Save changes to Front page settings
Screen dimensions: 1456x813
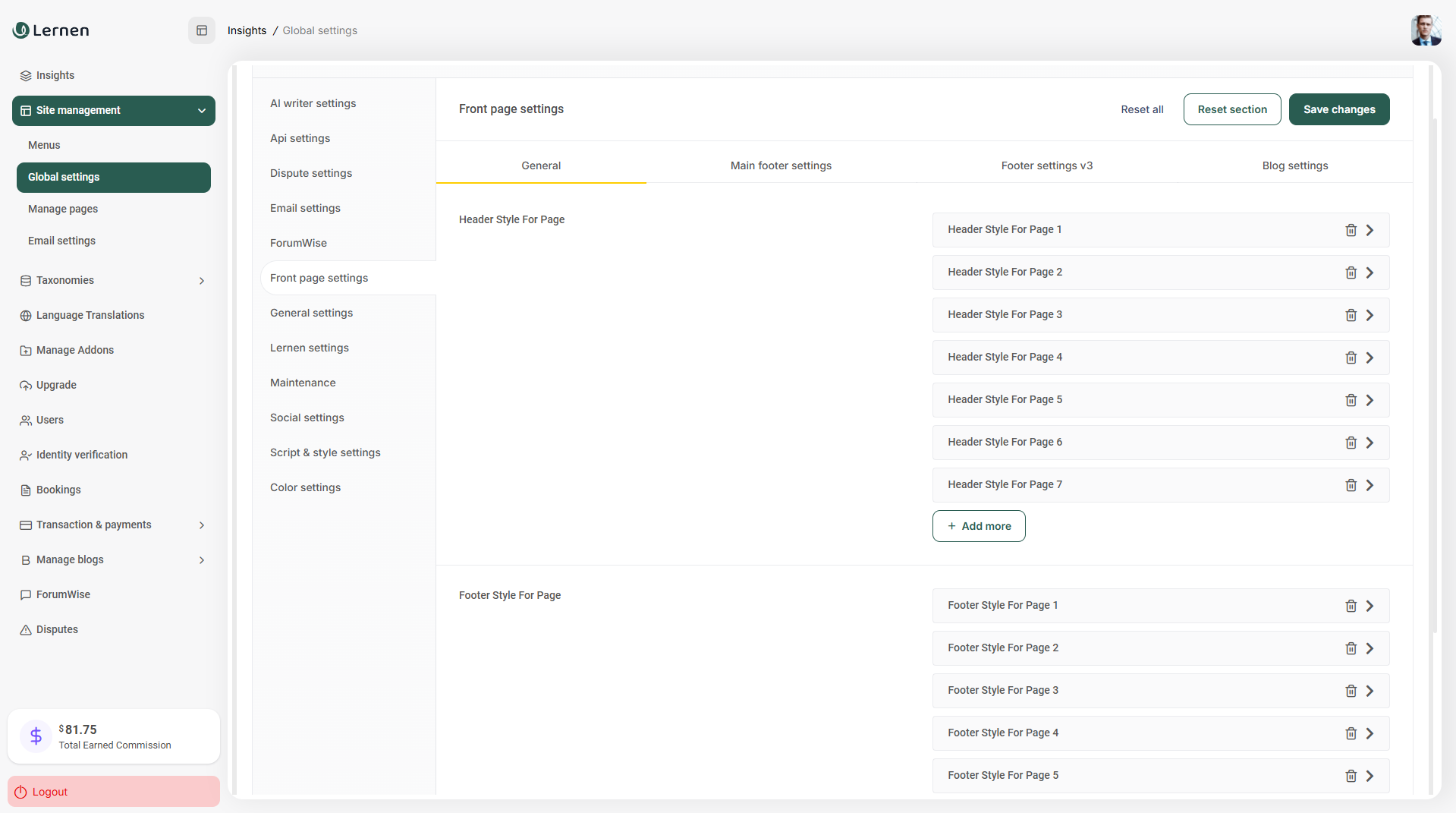click(1338, 109)
